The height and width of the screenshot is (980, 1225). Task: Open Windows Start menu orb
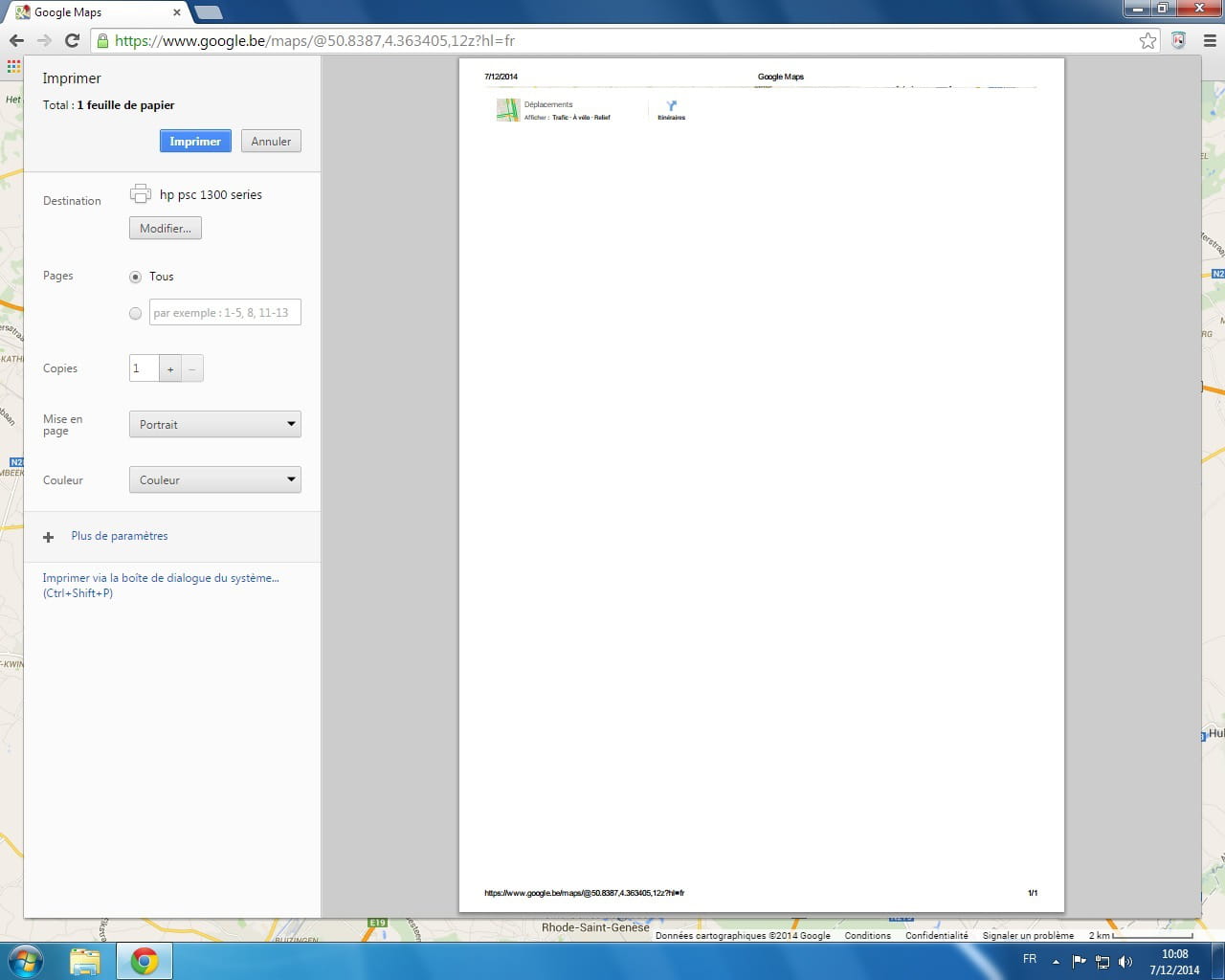tap(26, 960)
